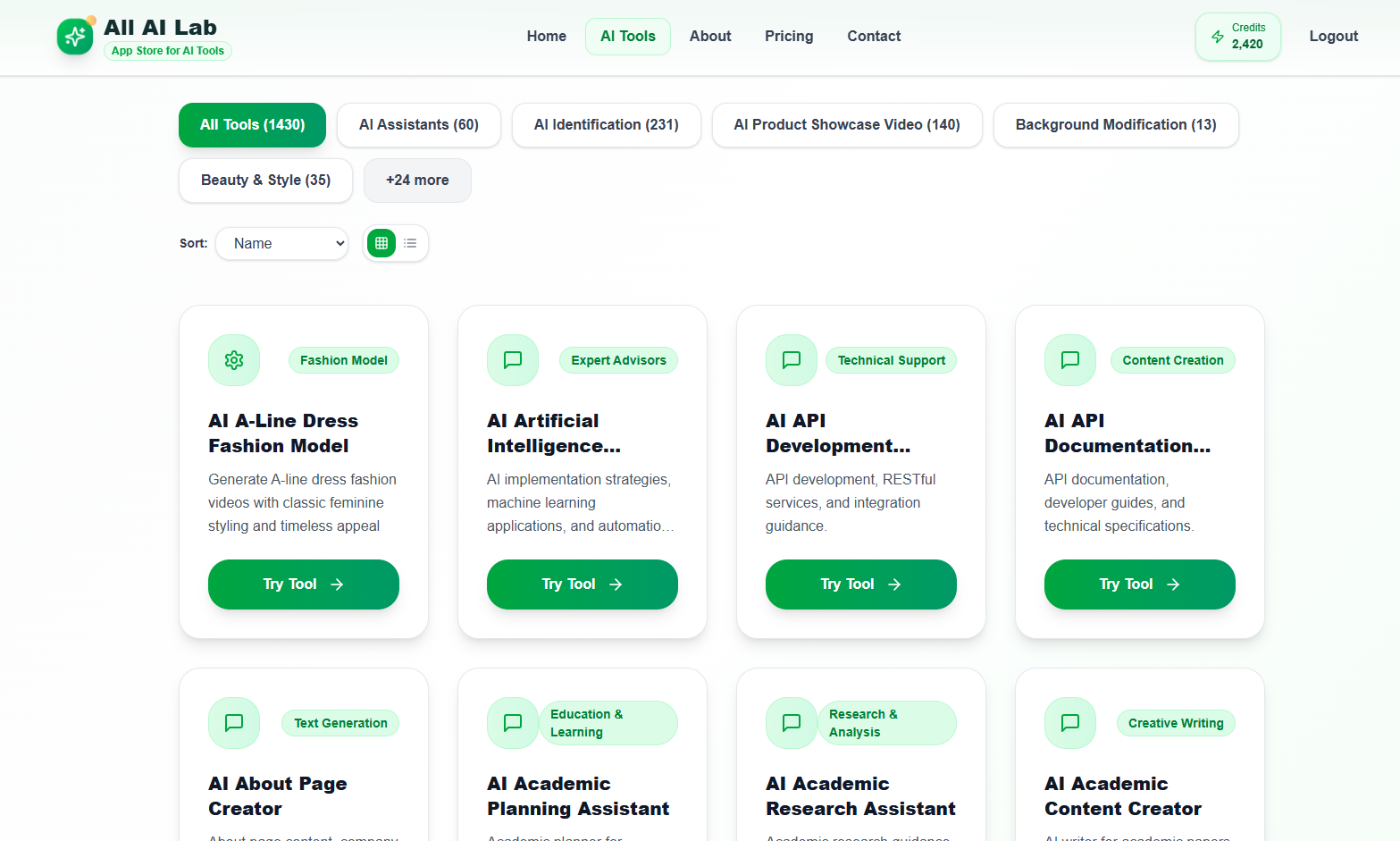Expand the +24 more categories
This screenshot has height=841, width=1400.
coord(417,181)
